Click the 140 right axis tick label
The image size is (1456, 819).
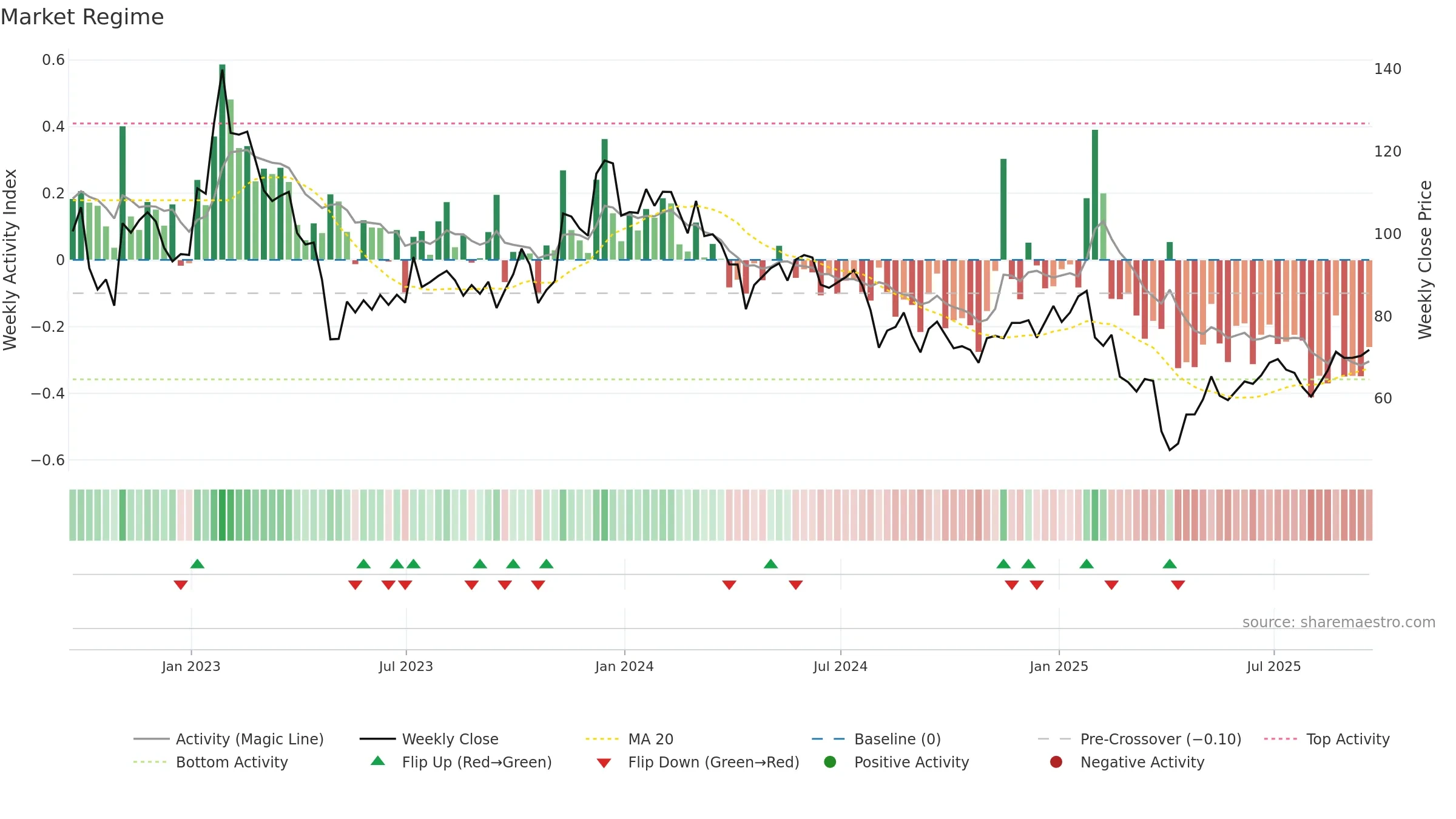pos(1387,69)
